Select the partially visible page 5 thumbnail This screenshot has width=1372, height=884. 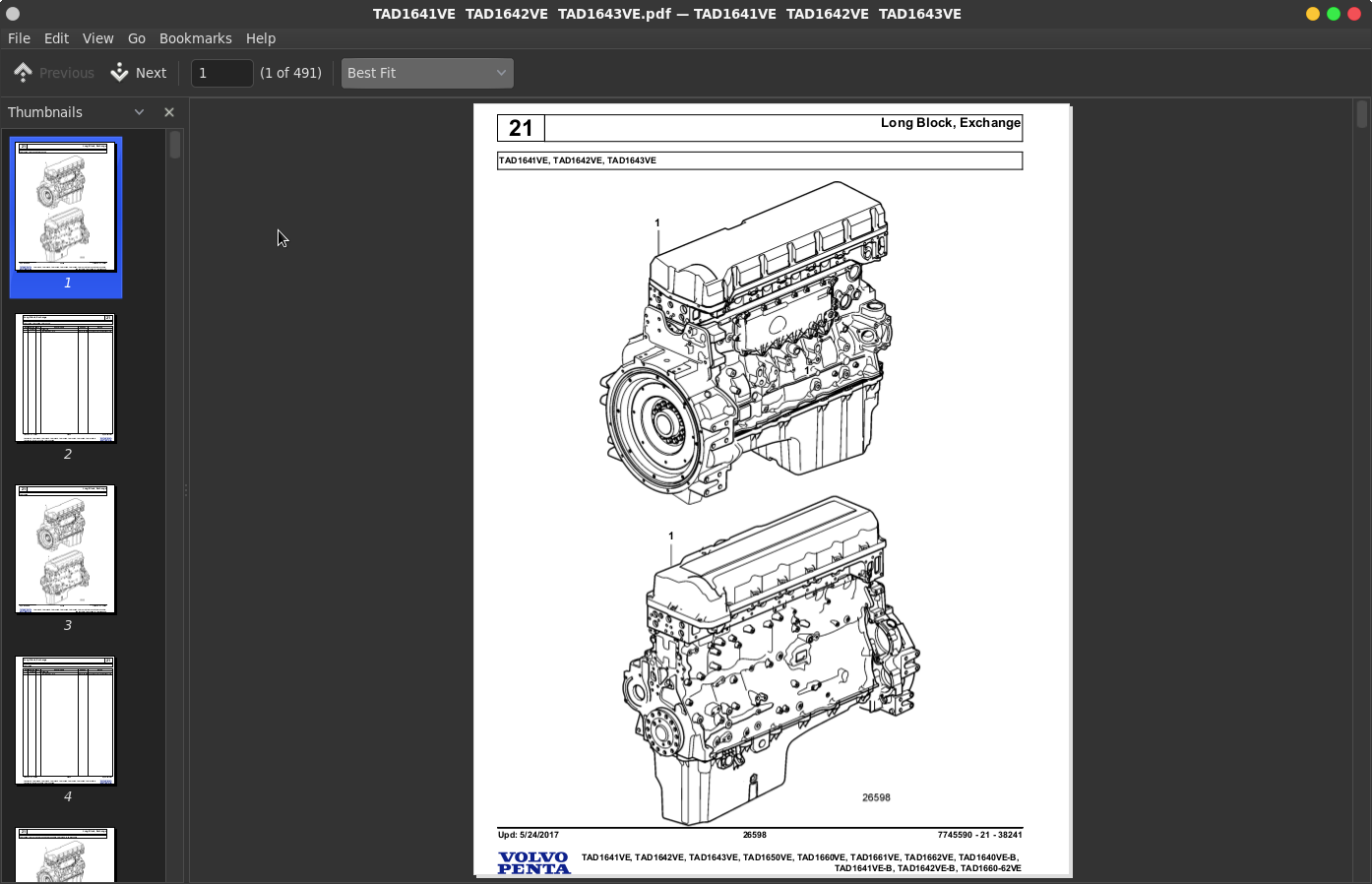pos(66,854)
